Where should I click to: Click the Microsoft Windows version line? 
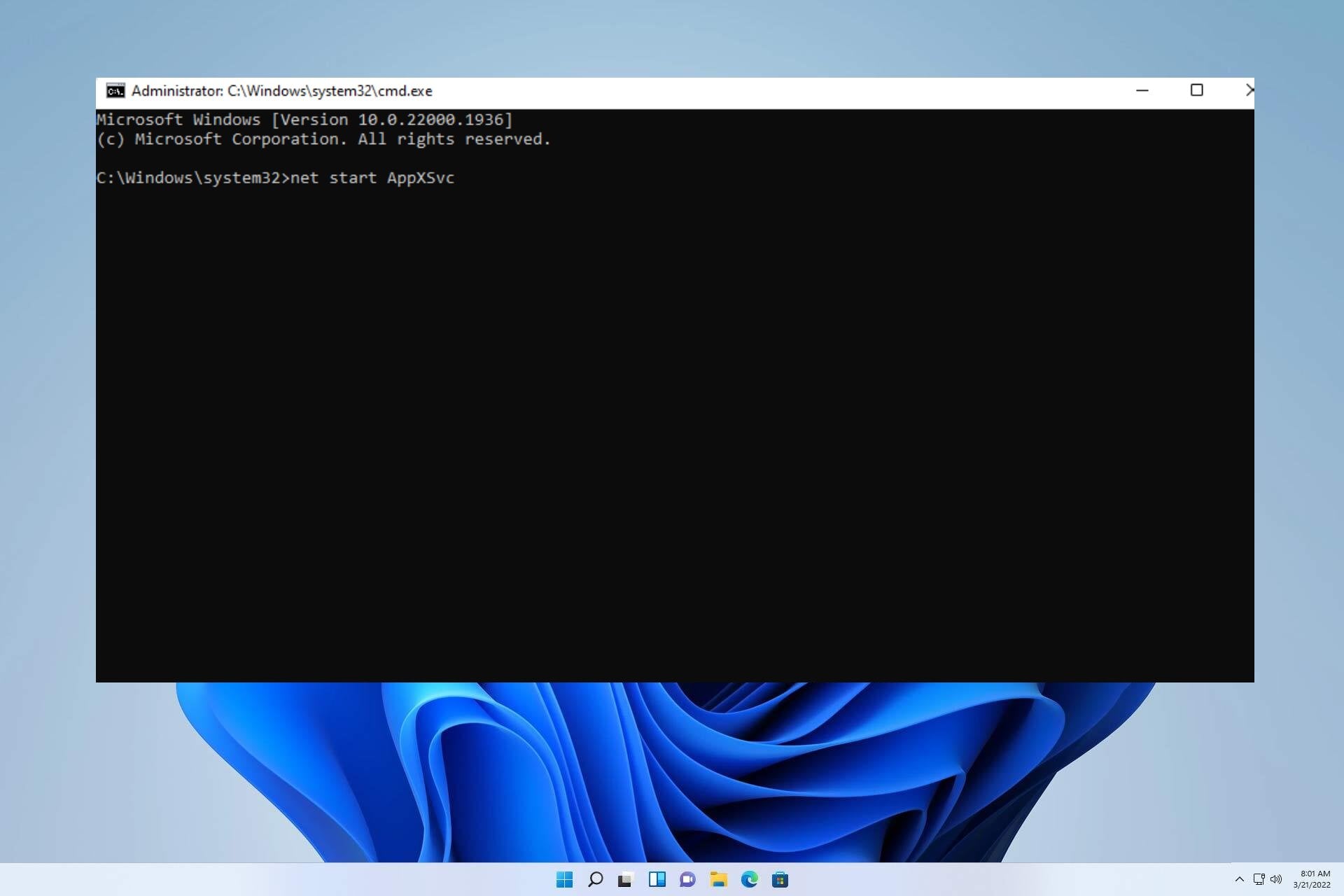point(304,119)
